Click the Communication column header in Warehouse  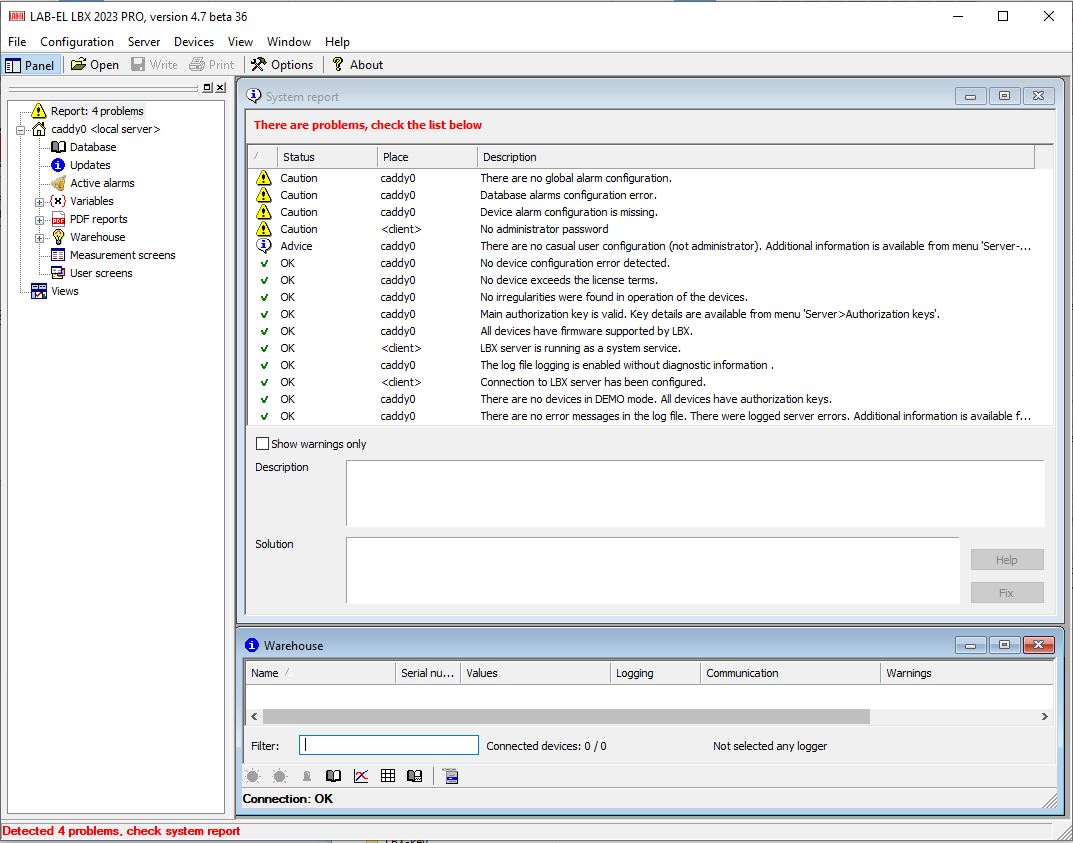790,673
